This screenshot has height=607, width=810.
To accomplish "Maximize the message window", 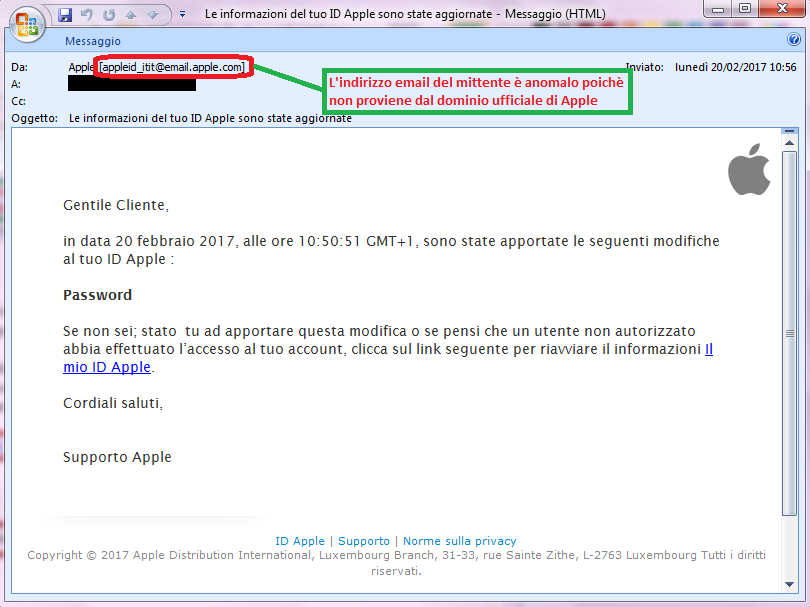I will pos(744,9).
